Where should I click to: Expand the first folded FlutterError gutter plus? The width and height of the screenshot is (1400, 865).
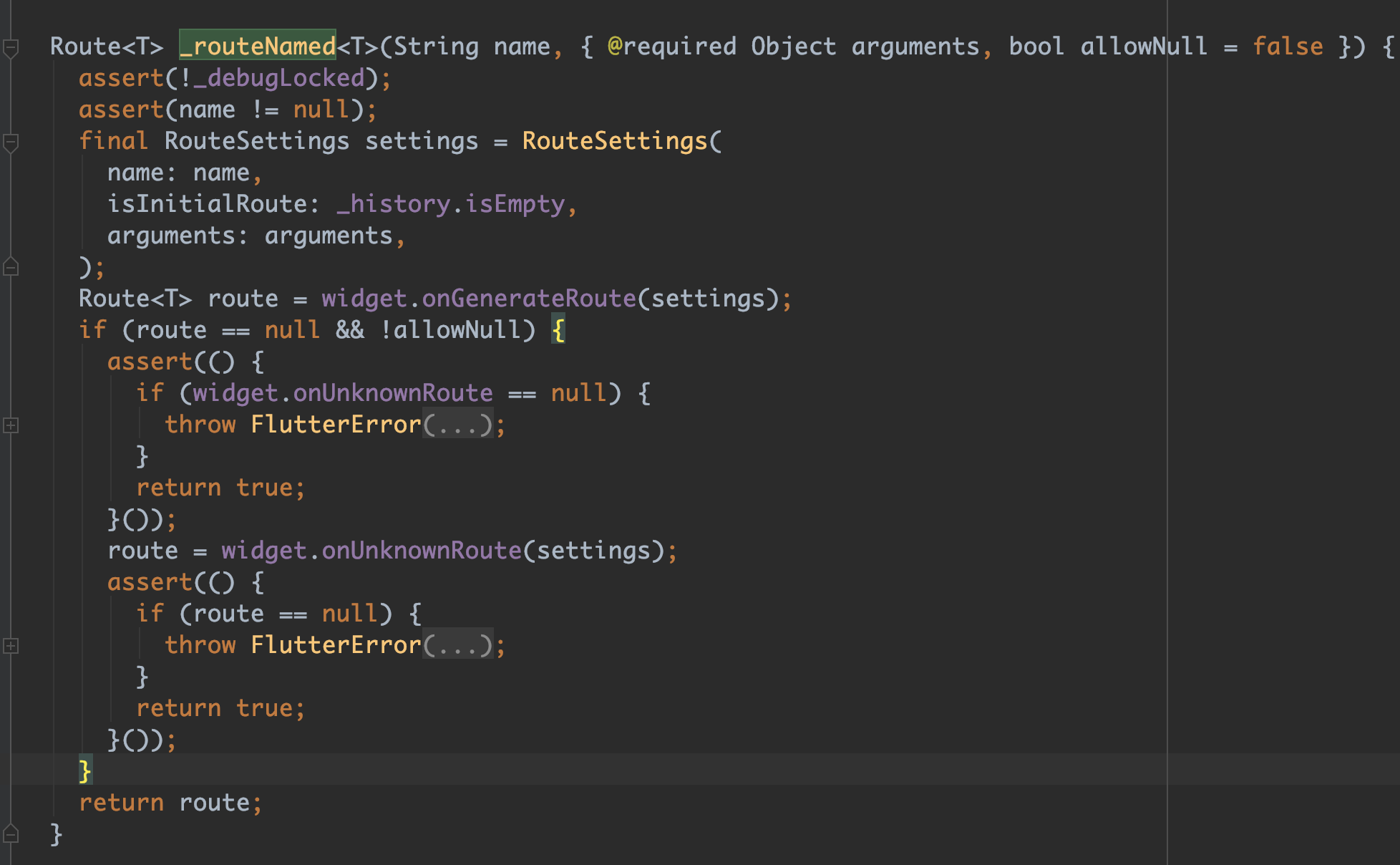(11, 425)
